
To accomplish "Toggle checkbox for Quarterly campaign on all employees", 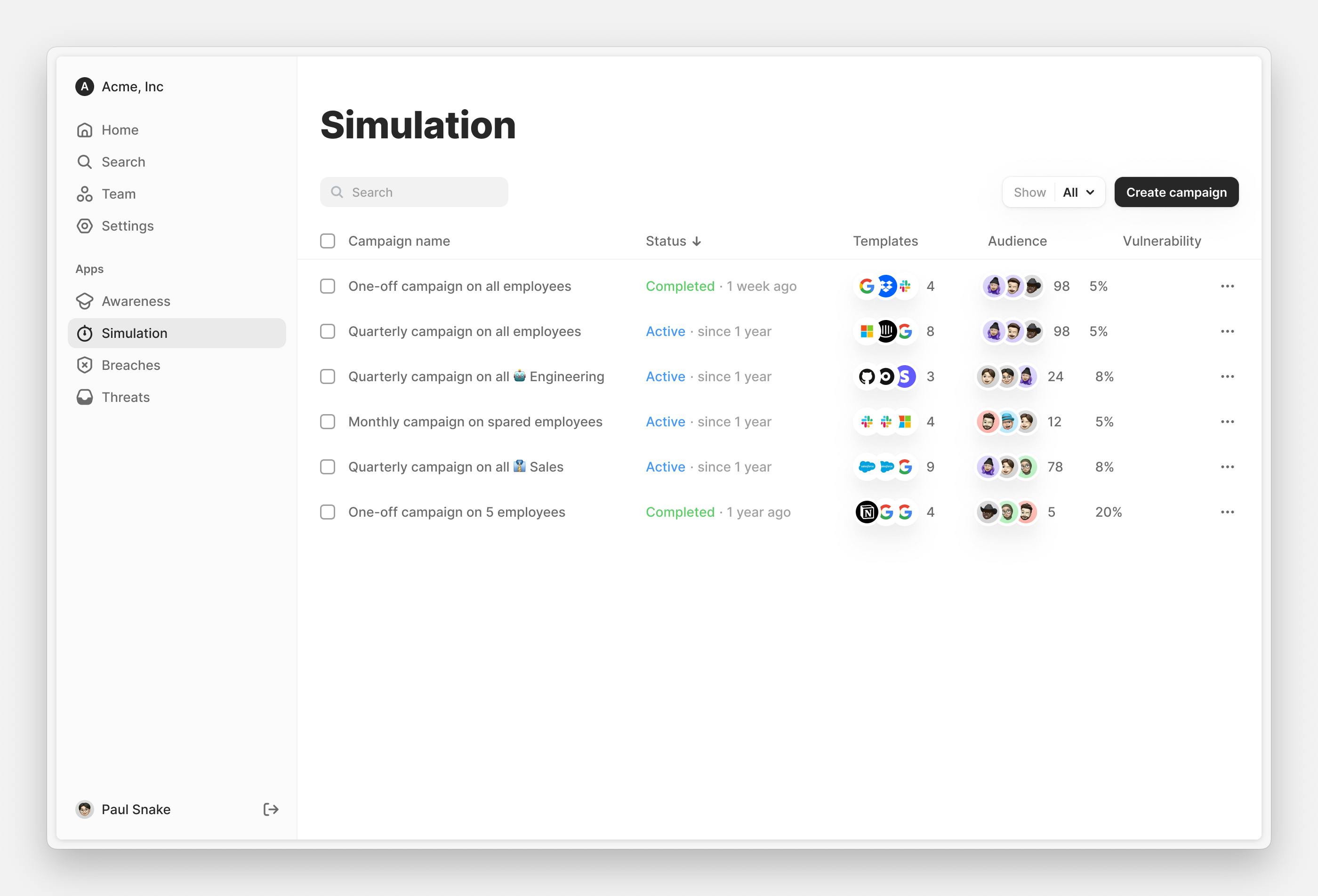I will point(327,331).
